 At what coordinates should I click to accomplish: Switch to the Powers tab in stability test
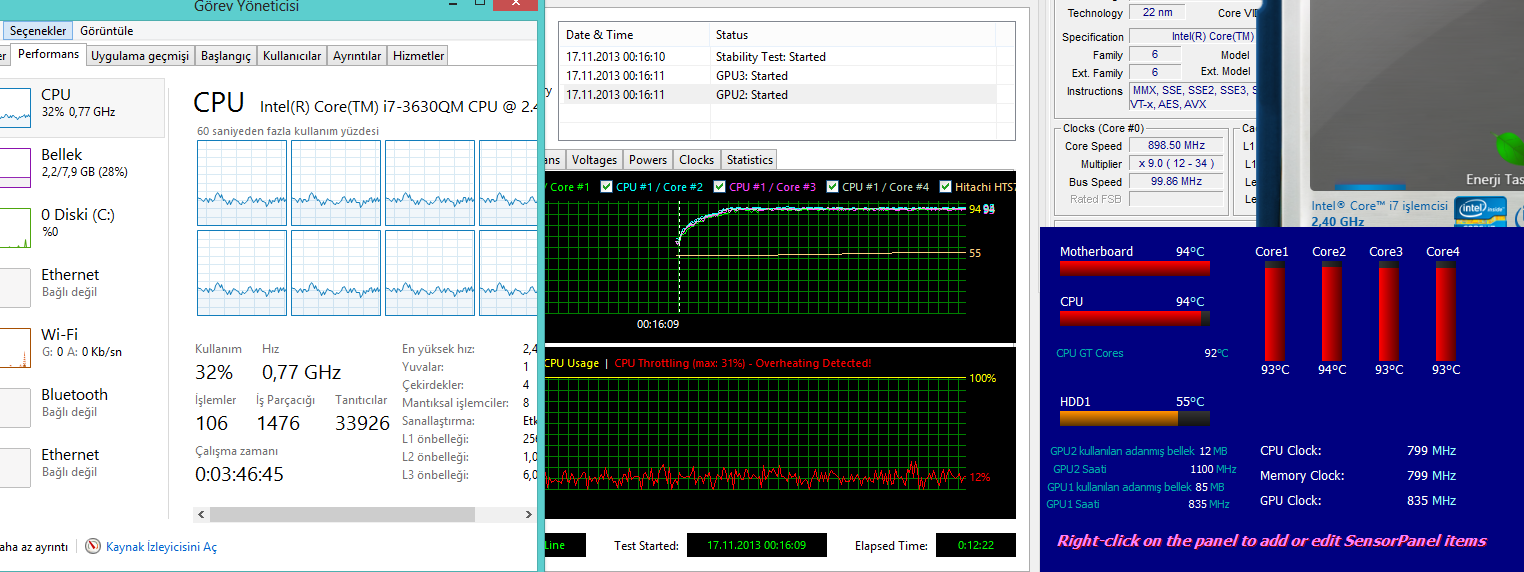click(x=648, y=160)
